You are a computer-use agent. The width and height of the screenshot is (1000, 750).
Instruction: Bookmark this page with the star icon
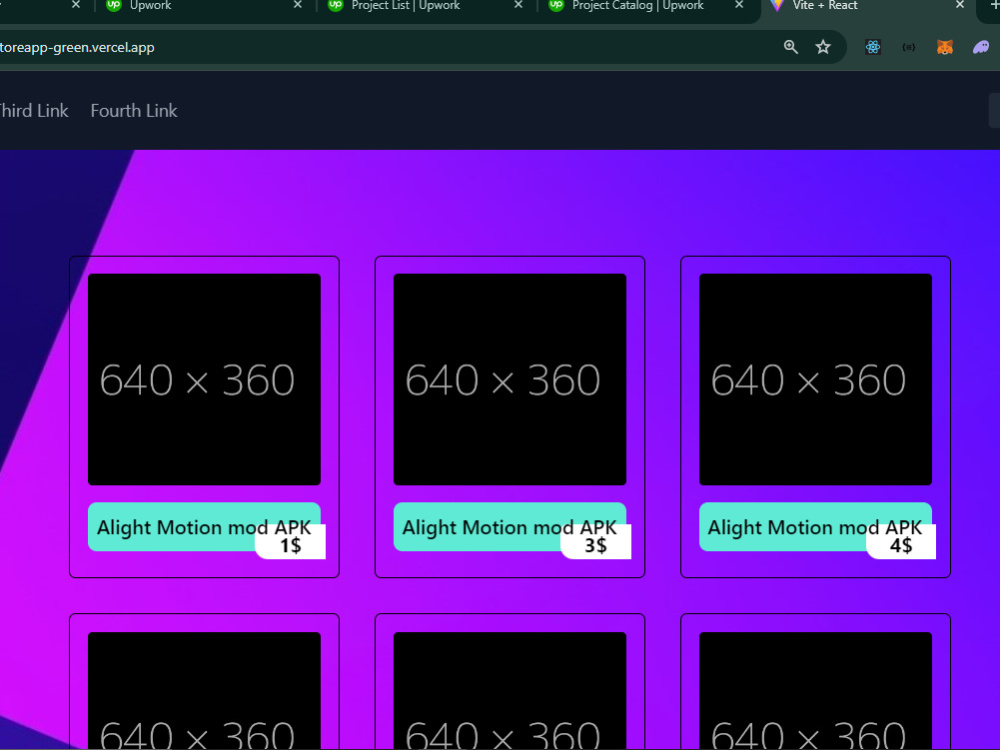click(823, 47)
